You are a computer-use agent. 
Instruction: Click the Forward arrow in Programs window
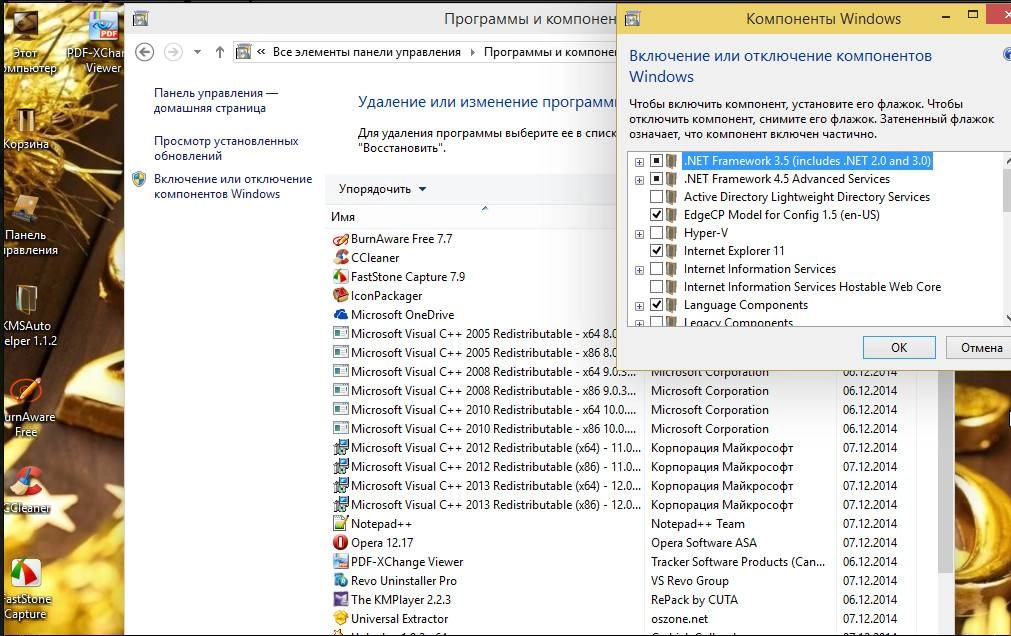(x=173, y=52)
